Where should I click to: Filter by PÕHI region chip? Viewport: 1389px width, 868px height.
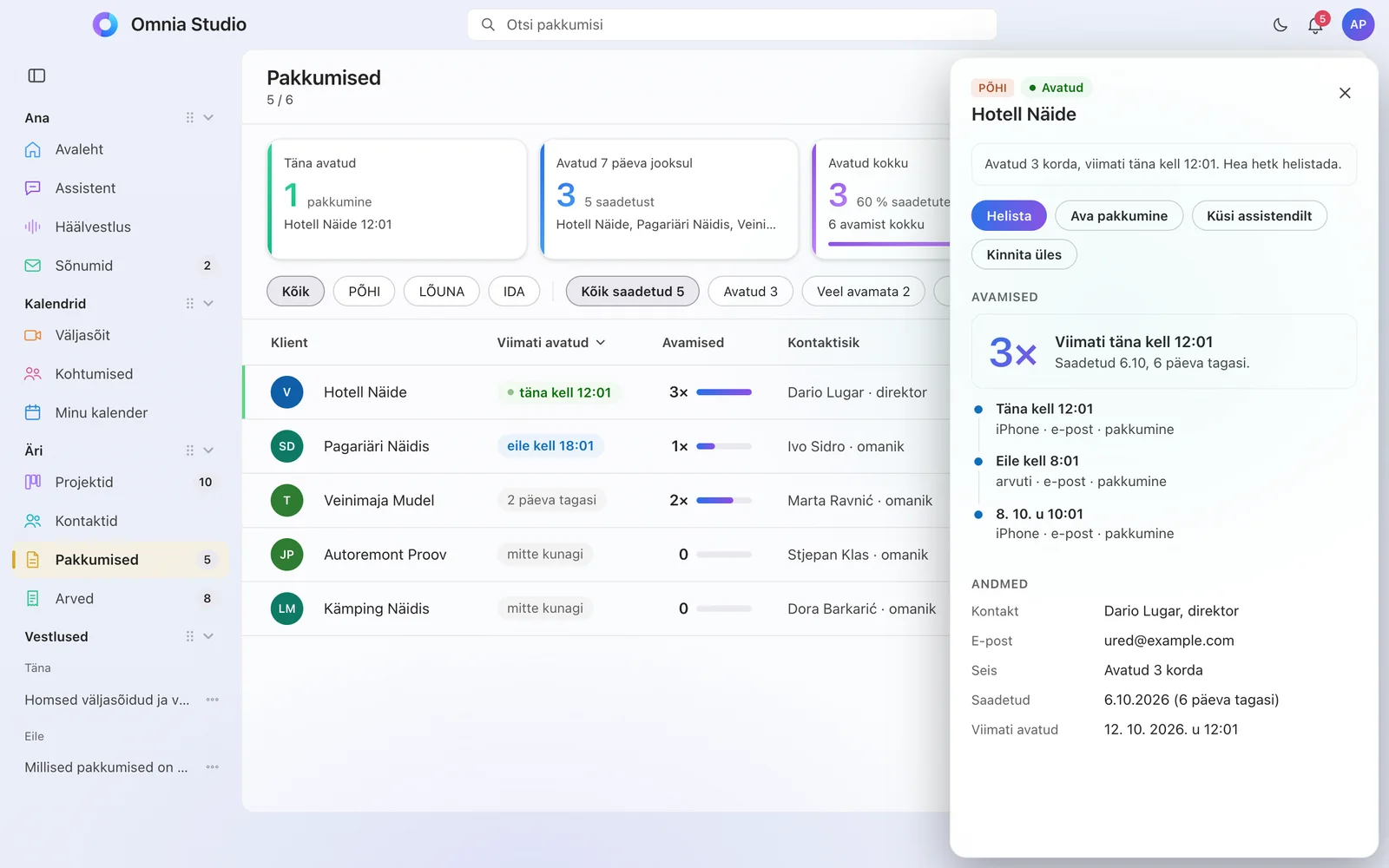click(x=364, y=292)
